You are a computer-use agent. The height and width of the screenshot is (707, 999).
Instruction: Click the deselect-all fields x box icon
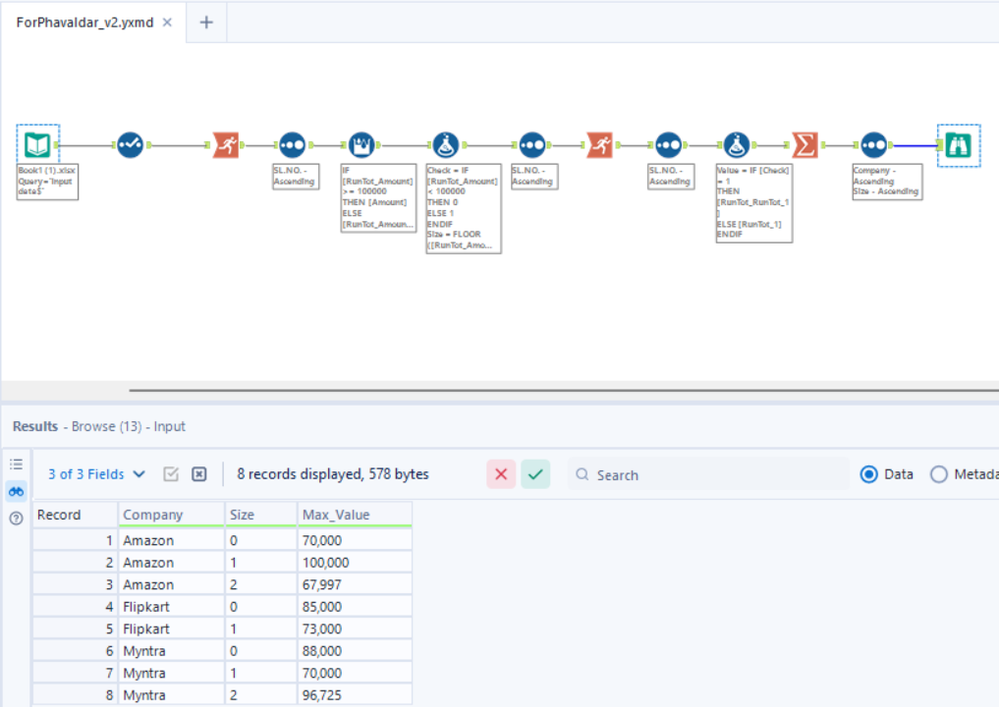tap(199, 474)
